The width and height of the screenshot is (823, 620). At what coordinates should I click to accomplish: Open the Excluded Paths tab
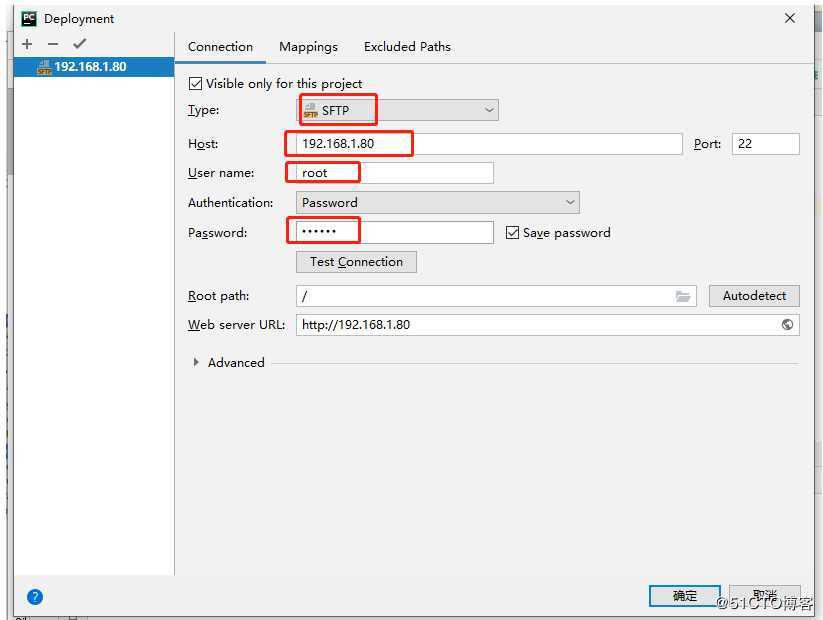pyautogui.click(x=407, y=47)
